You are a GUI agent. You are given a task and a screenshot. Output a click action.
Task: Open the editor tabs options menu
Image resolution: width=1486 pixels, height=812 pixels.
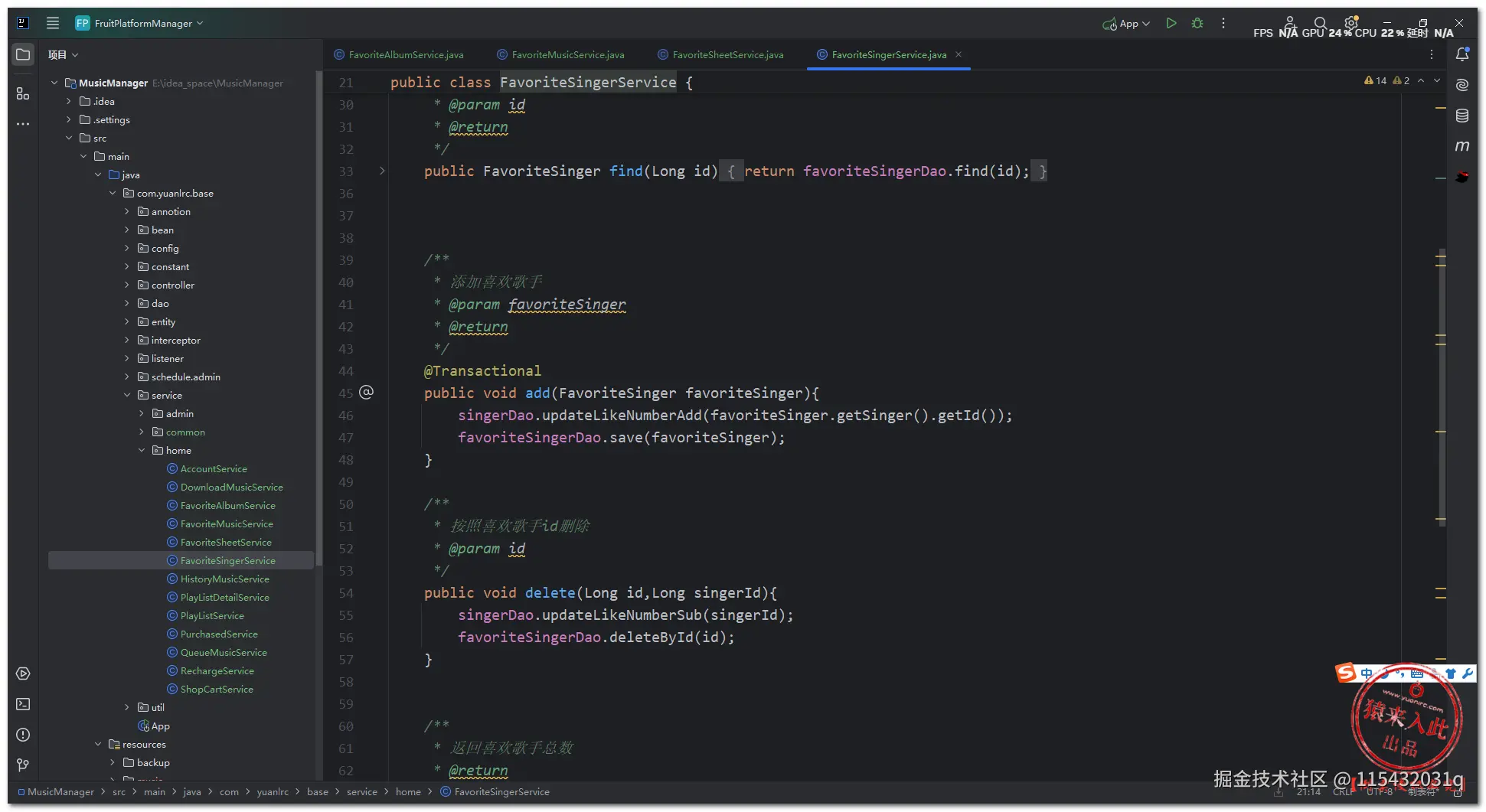point(1431,54)
